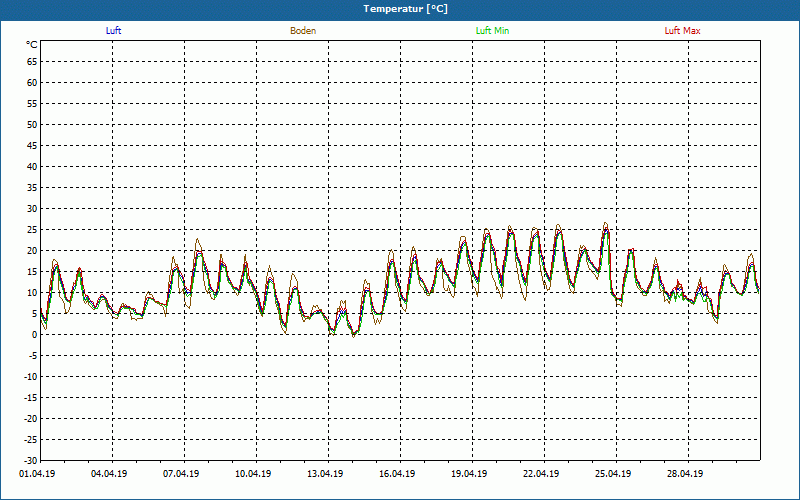The image size is (800, 500).
Task: Click the 55 value on the y-axis
Action: click(32, 104)
